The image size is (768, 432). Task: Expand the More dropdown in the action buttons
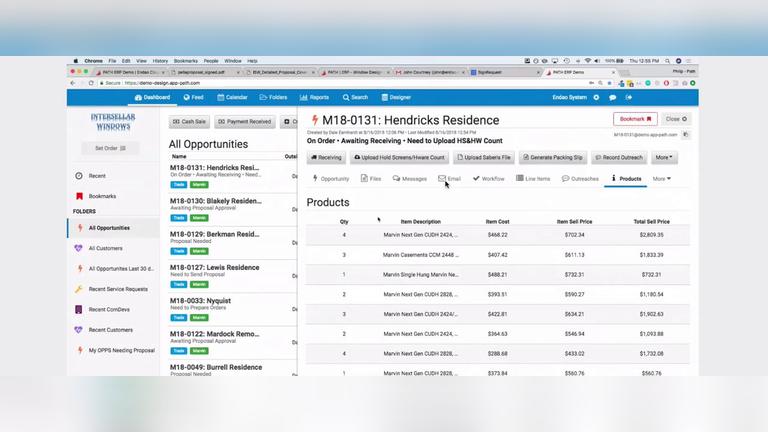[x=664, y=158]
